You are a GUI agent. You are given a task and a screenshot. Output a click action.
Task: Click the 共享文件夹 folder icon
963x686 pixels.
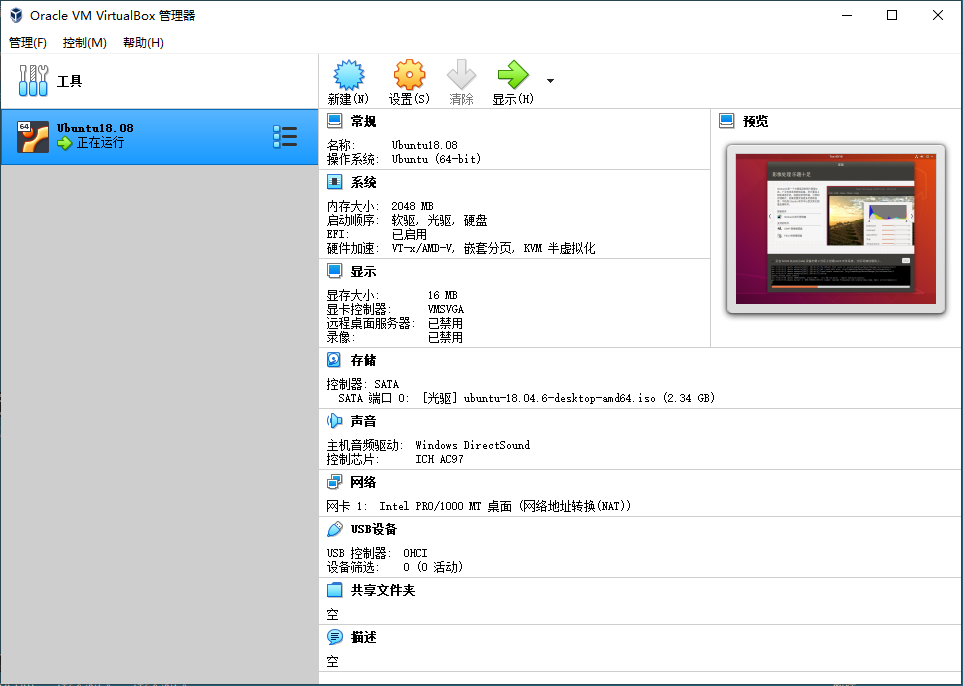click(334, 590)
